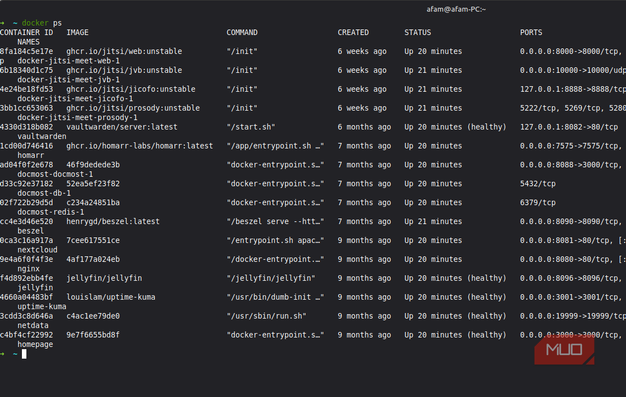This screenshot has height=397, width=626.
Task: Click image ID 52ea5ef23f82
Action: [x=93, y=184]
